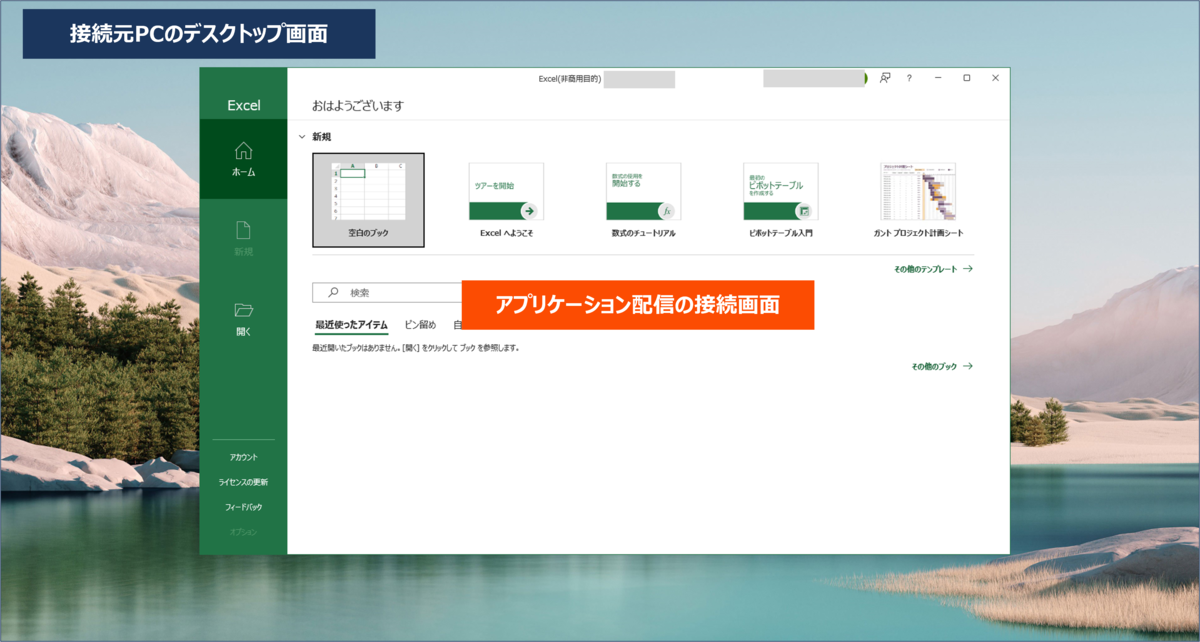
Task: Open オプション in the sidebar
Action: coord(243,532)
